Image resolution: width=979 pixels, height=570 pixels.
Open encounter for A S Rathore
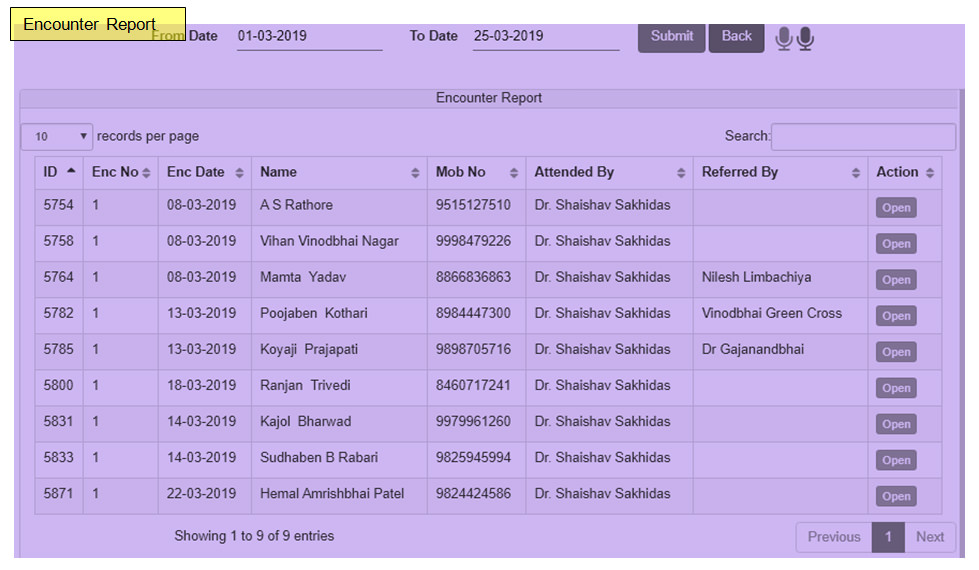tap(896, 208)
